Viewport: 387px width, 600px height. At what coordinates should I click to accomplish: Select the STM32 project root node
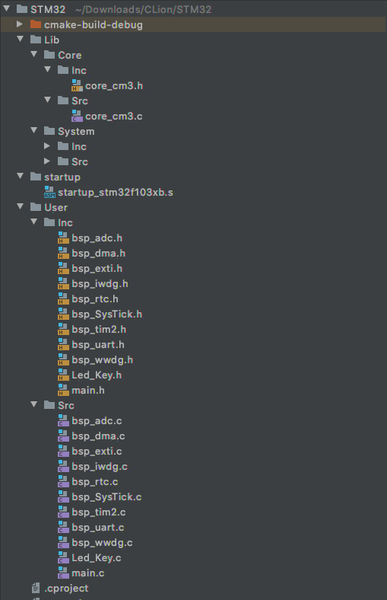[x=48, y=9]
